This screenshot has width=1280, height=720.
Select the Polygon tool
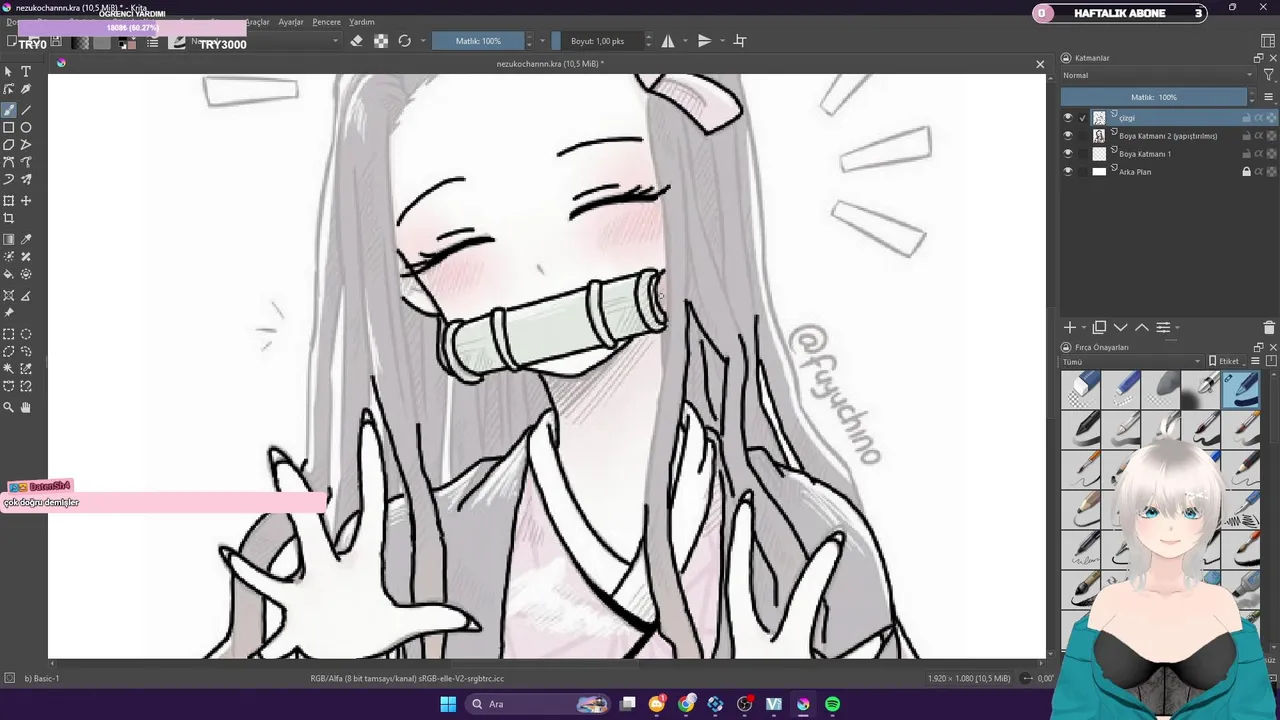point(9,145)
